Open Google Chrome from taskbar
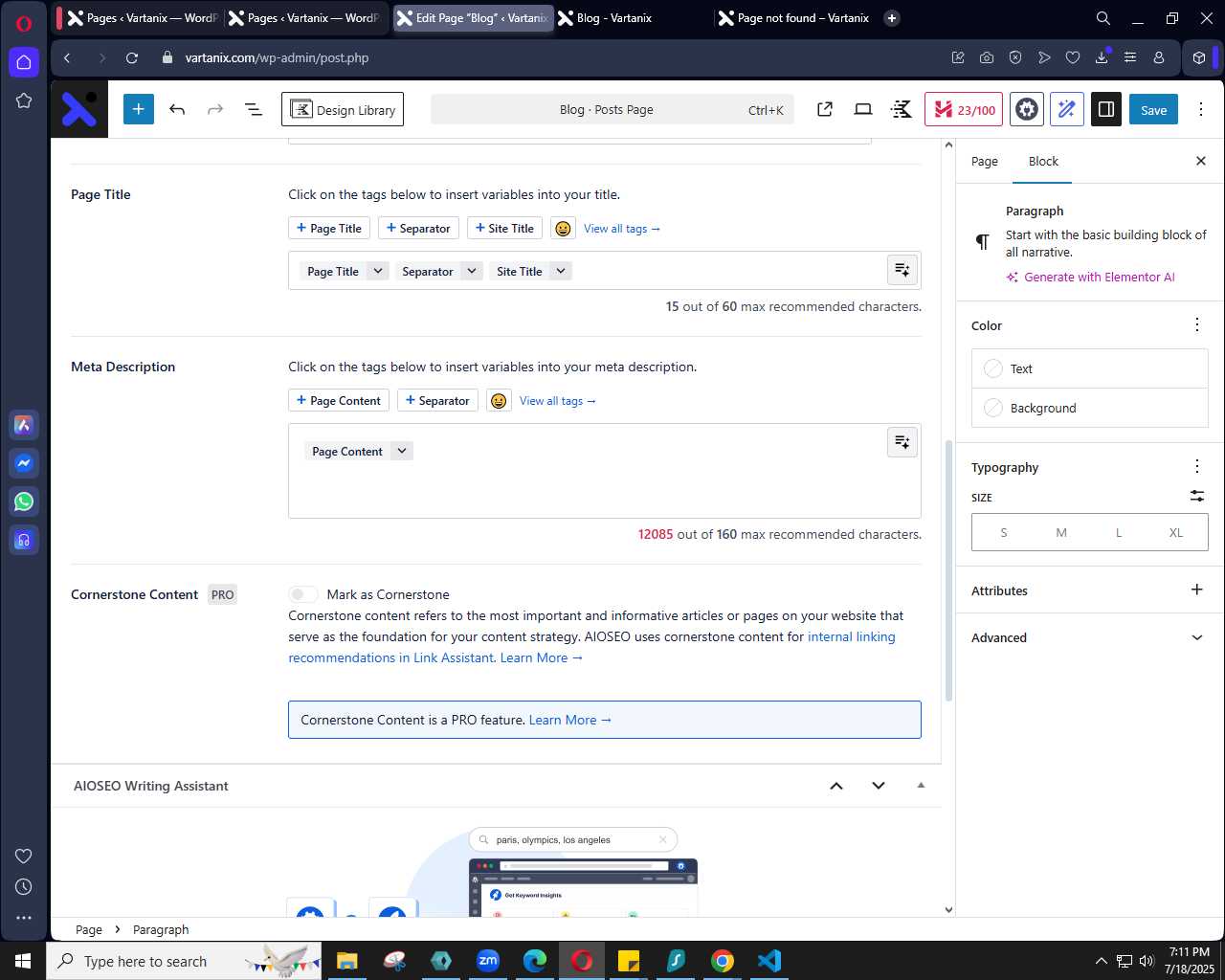Image resolution: width=1225 pixels, height=980 pixels. [x=723, y=961]
